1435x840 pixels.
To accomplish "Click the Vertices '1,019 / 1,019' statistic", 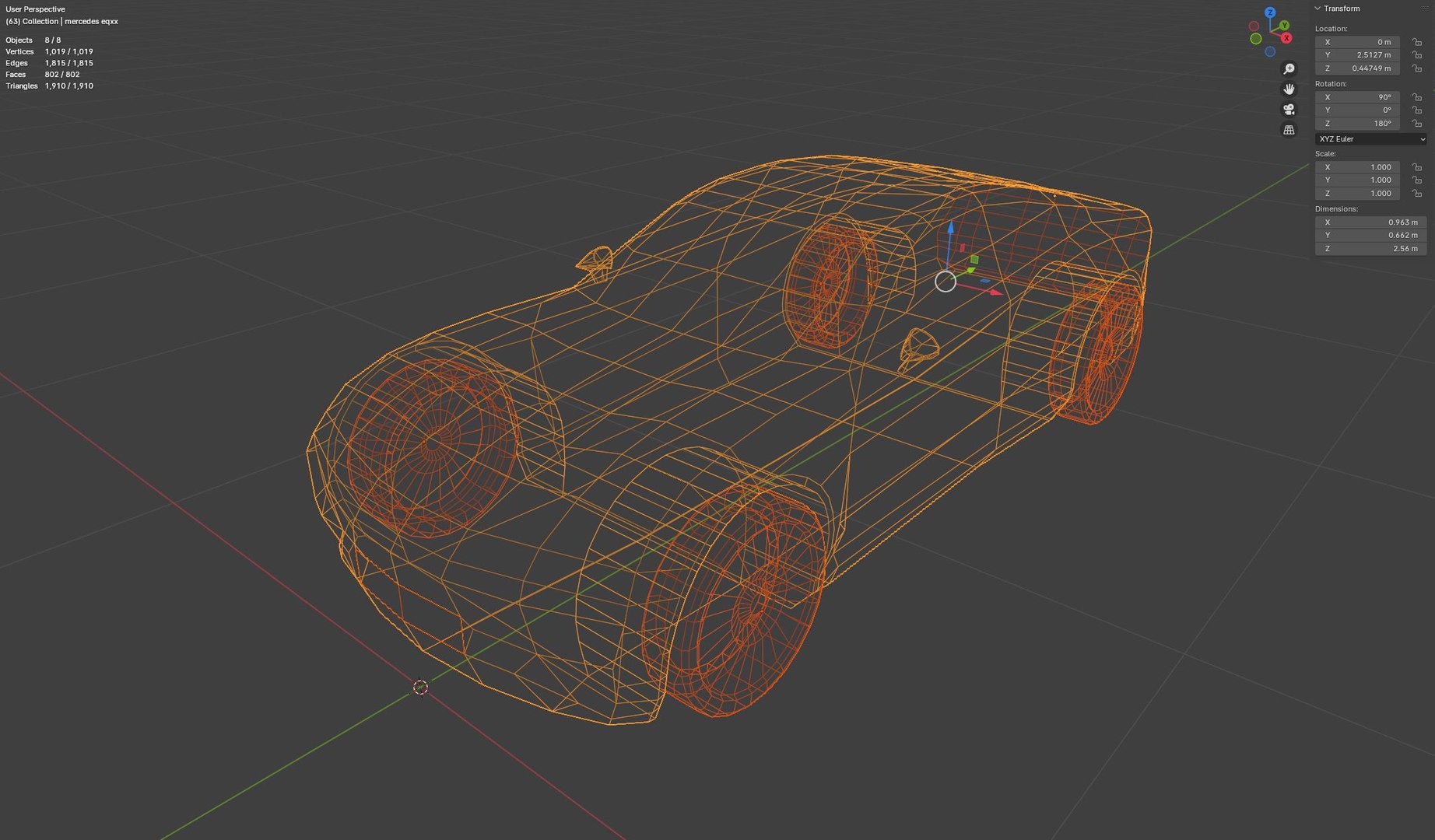I will pyautogui.click(x=68, y=52).
